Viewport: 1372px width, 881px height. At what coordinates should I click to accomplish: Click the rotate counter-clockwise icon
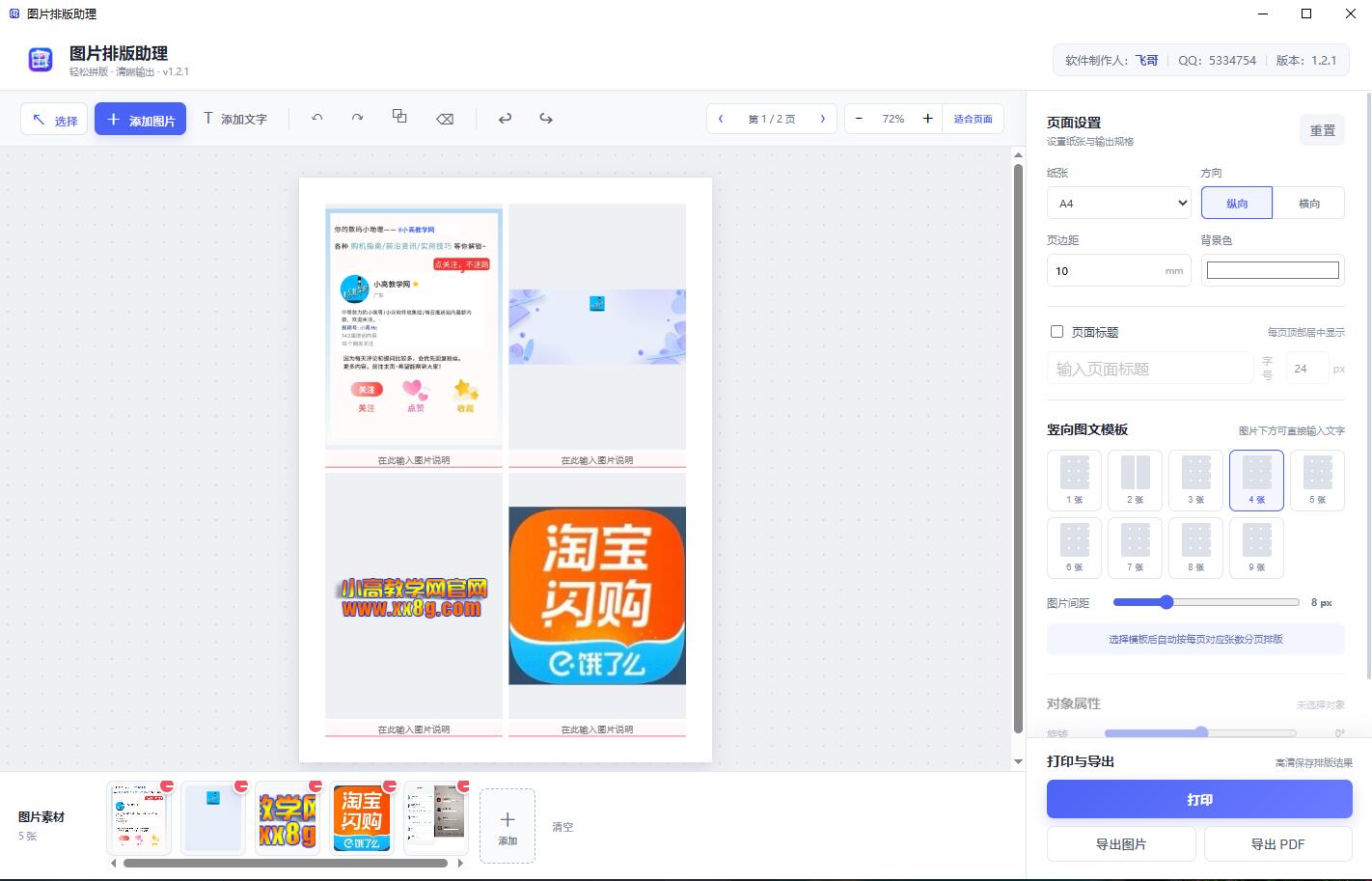[x=317, y=119]
